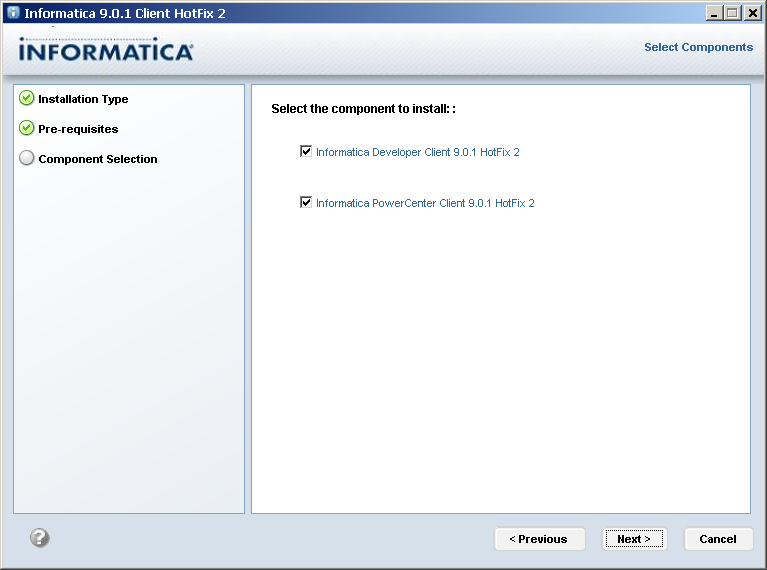The width and height of the screenshot is (767, 570).
Task: Click the Informatica Developer Client label text
Action: (418, 152)
